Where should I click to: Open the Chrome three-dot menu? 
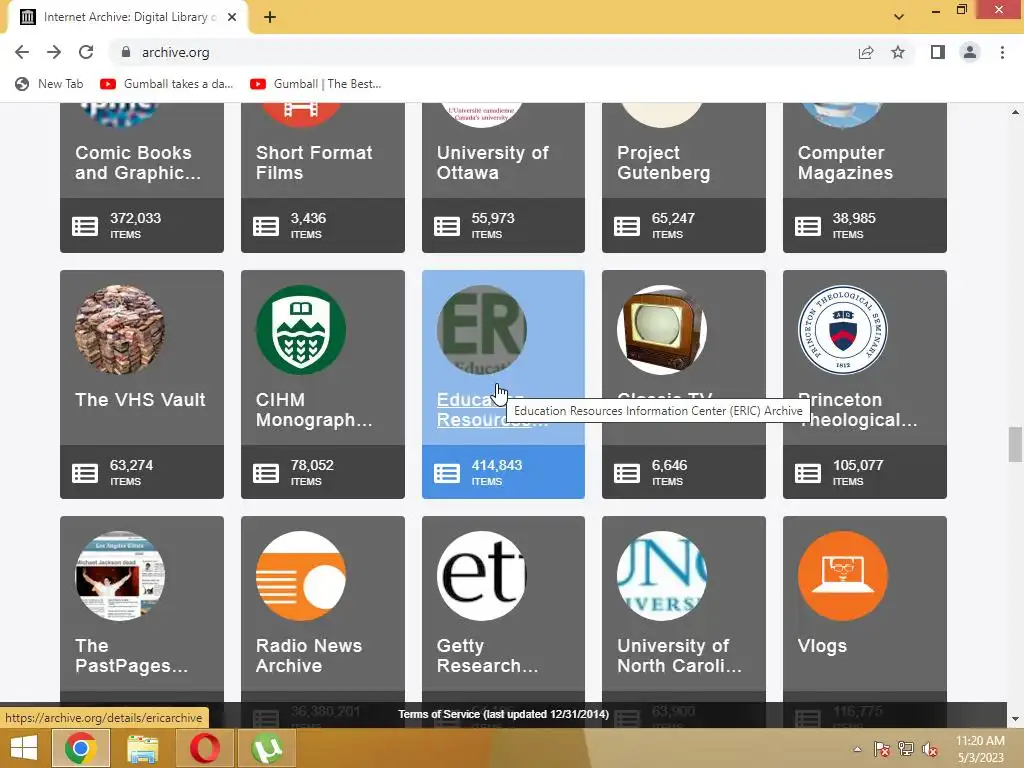click(1002, 52)
